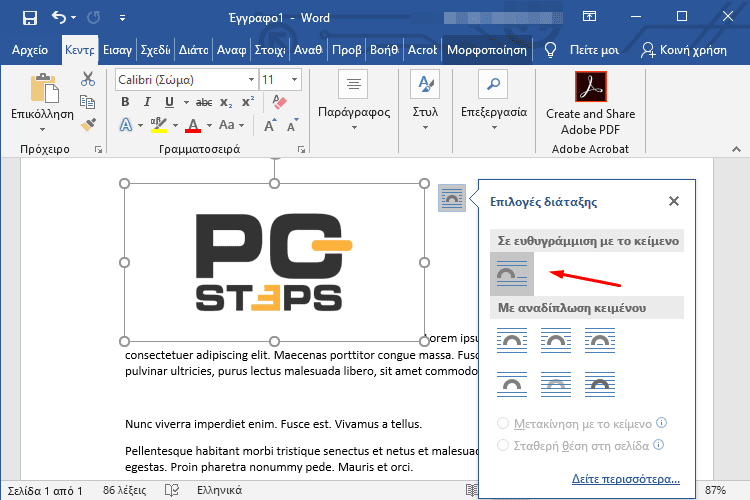Toggle strikethrough formatting
This screenshot has height=500, width=750.
click(204, 102)
